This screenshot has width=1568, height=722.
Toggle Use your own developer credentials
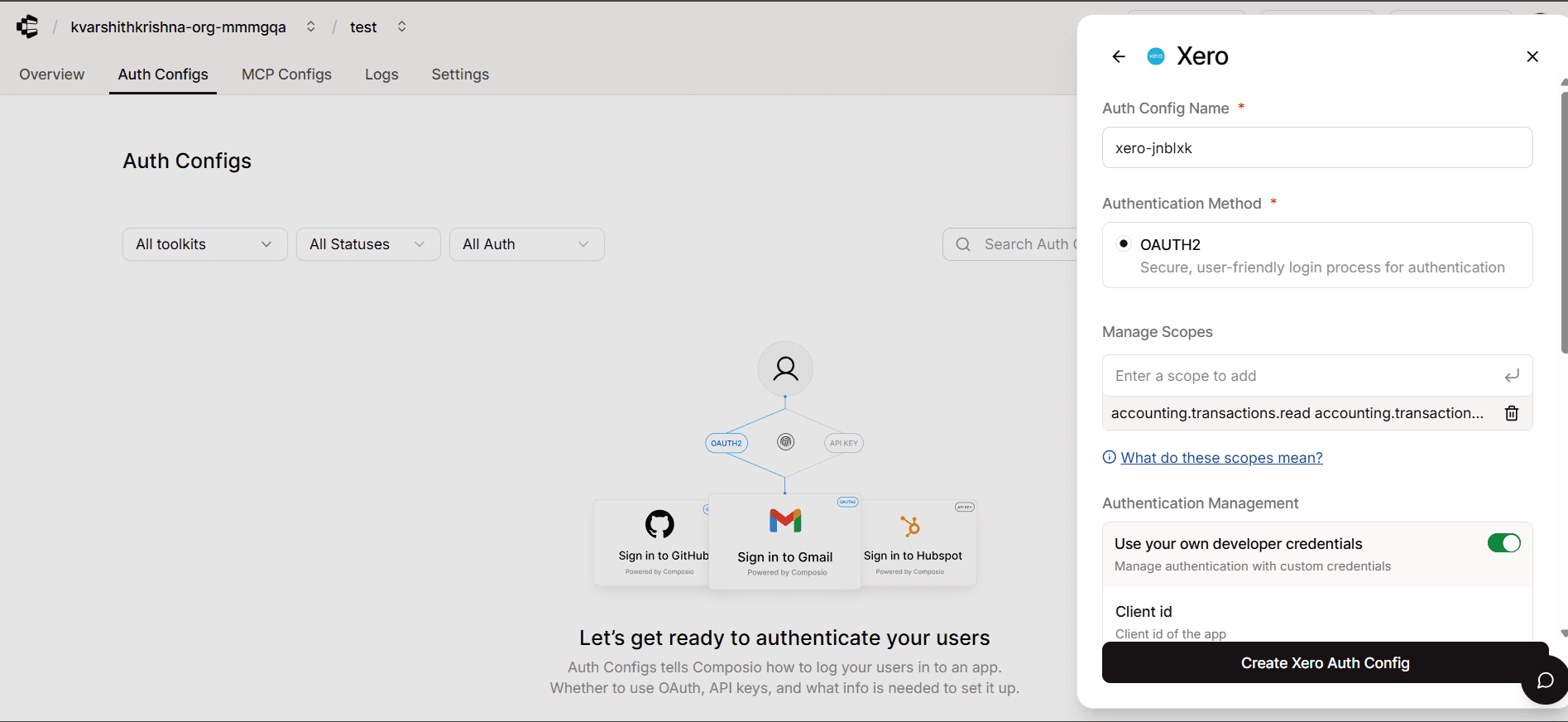[x=1504, y=543]
